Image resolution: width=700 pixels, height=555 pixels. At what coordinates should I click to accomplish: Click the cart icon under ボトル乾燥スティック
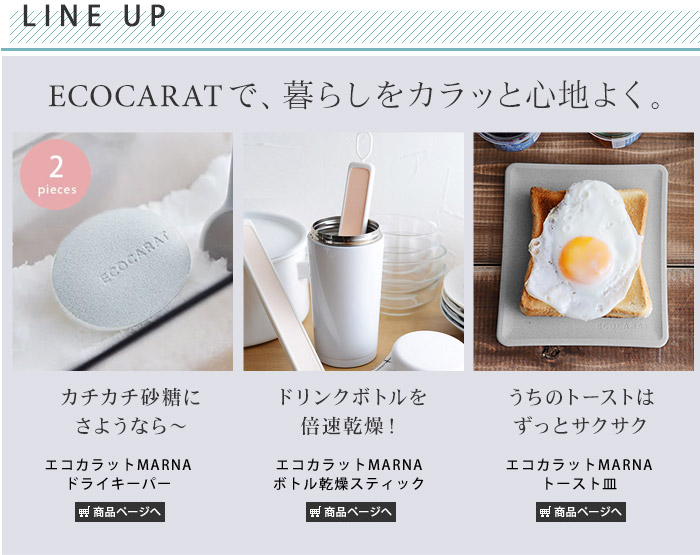pos(315,512)
